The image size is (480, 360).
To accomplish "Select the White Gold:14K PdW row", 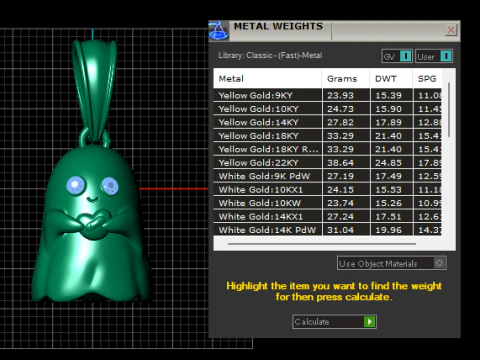I will pos(327,230).
